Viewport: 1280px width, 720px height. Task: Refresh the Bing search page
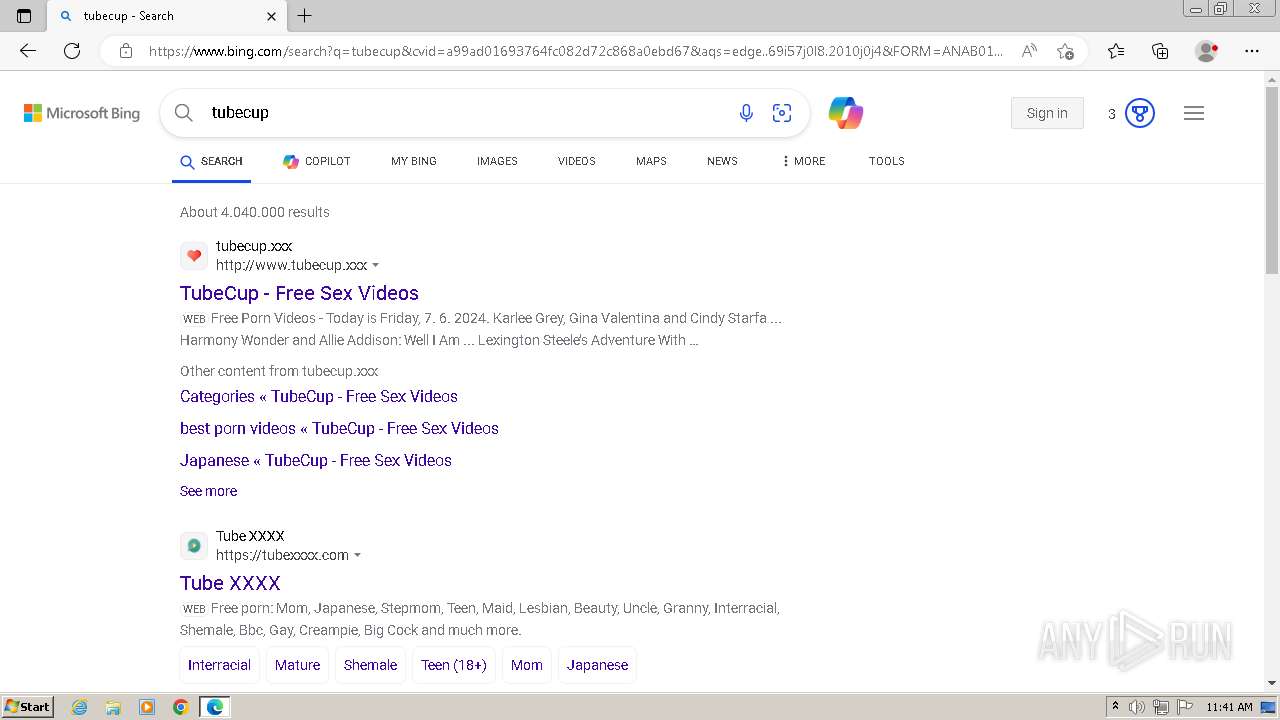[72, 51]
